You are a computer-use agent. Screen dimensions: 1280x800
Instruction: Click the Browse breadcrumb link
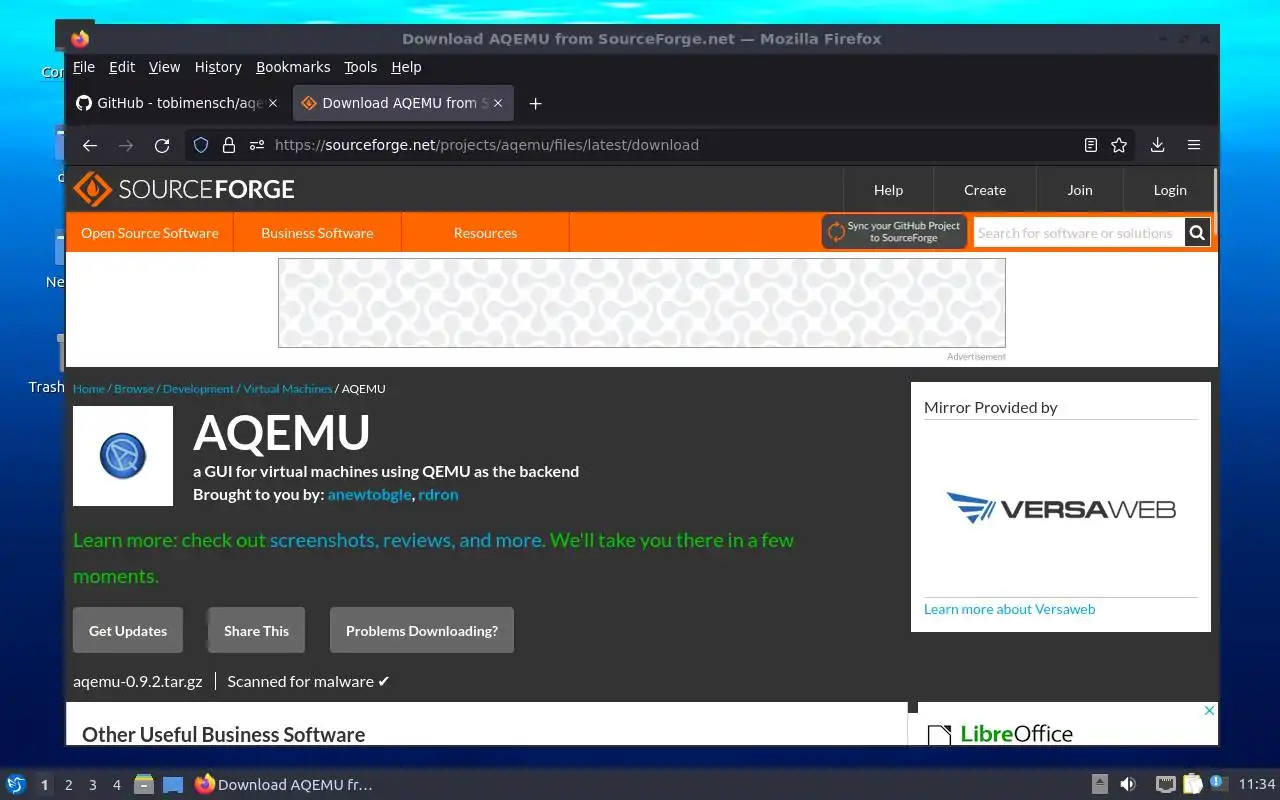pos(134,389)
